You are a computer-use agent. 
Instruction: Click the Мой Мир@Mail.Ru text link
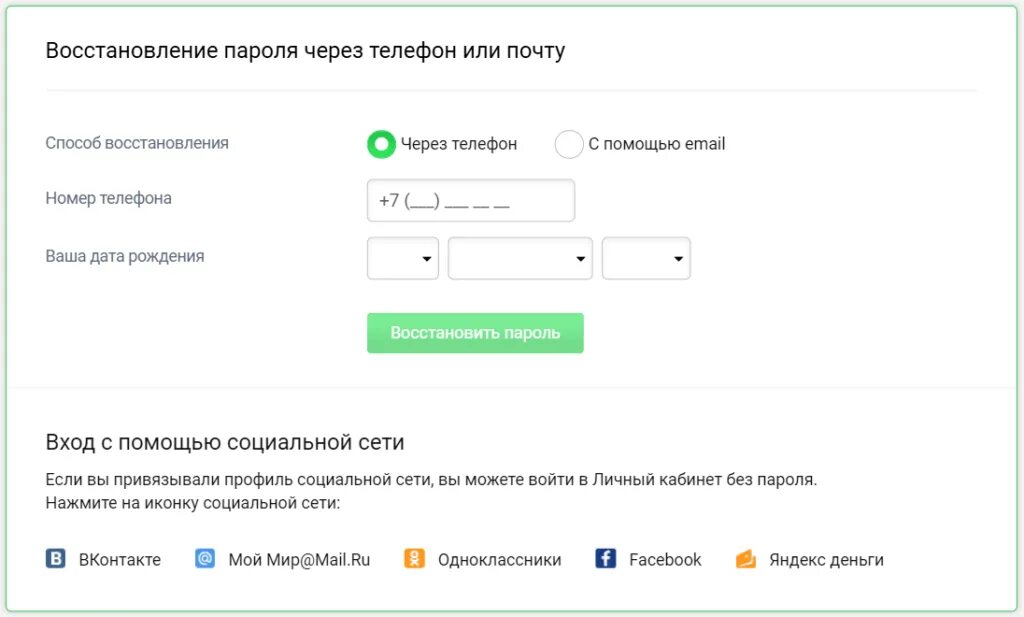(299, 560)
